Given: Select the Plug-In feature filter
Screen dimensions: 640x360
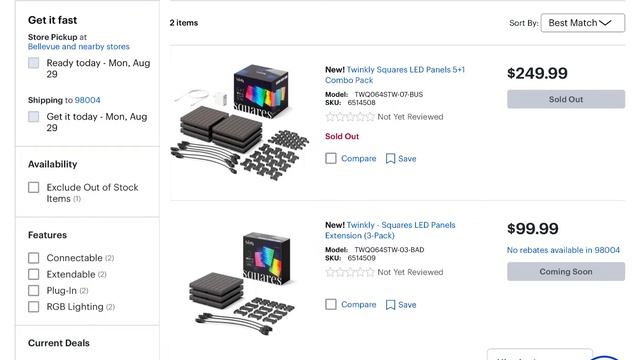Looking at the screenshot, I should tap(33, 291).
